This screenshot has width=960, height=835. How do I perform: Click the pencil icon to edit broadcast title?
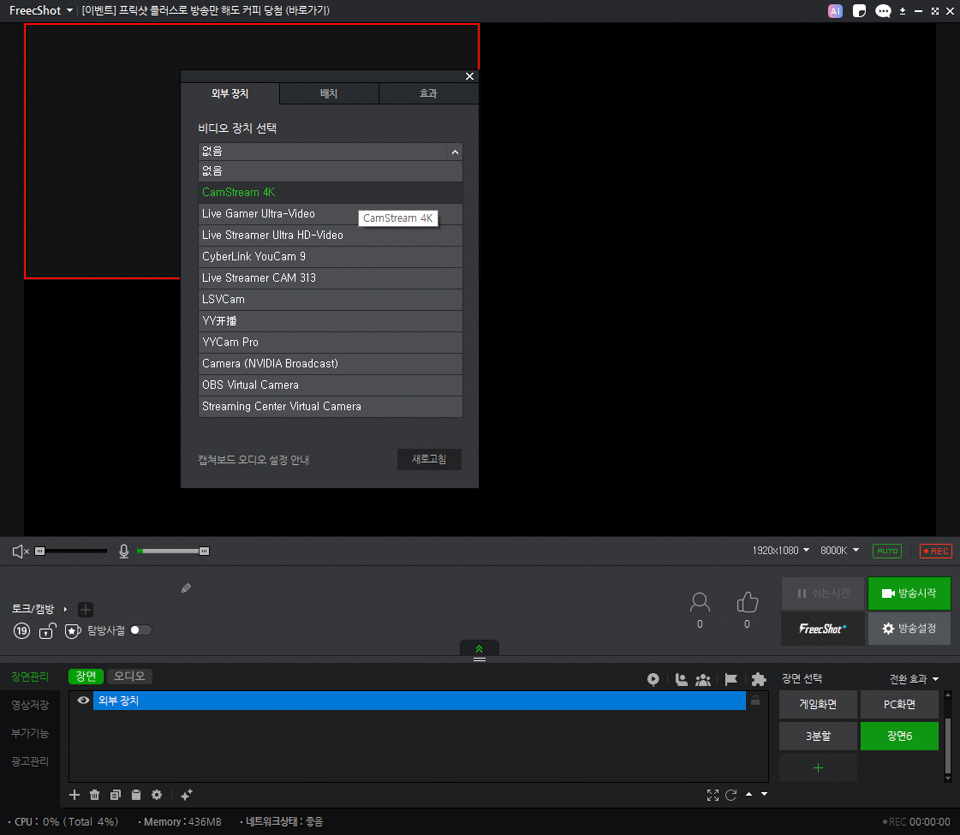(x=186, y=588)
